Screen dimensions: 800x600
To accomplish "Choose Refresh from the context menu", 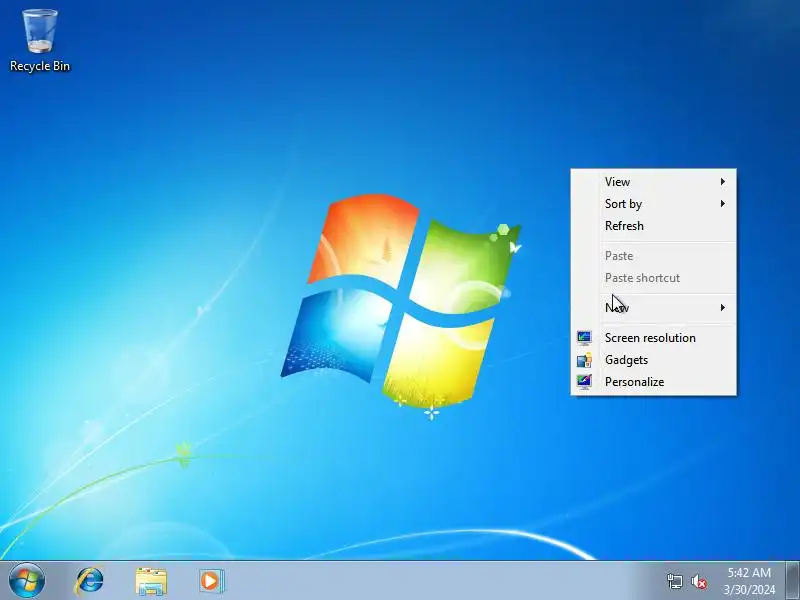I will point(654,226).
